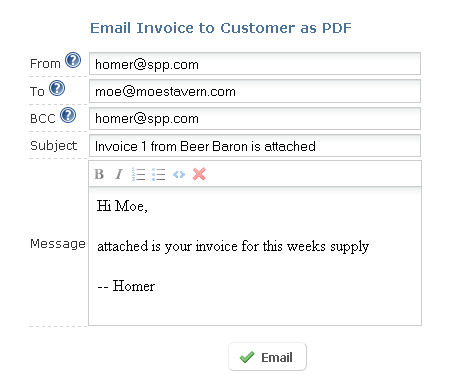
Task: Select the BCC email input field
Action: (255, 118)
